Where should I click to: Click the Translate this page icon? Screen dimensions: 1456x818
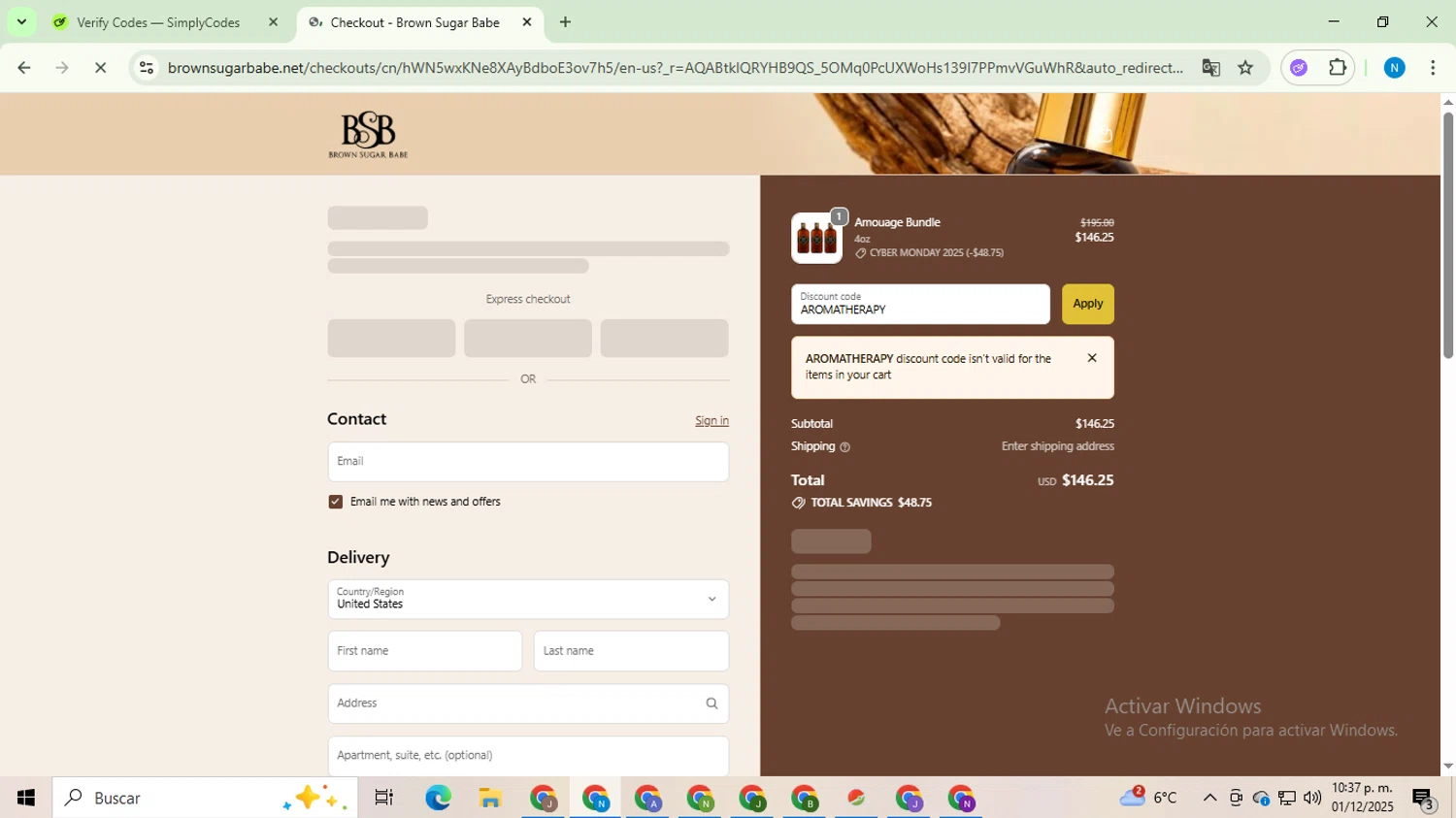point(1210,68)
